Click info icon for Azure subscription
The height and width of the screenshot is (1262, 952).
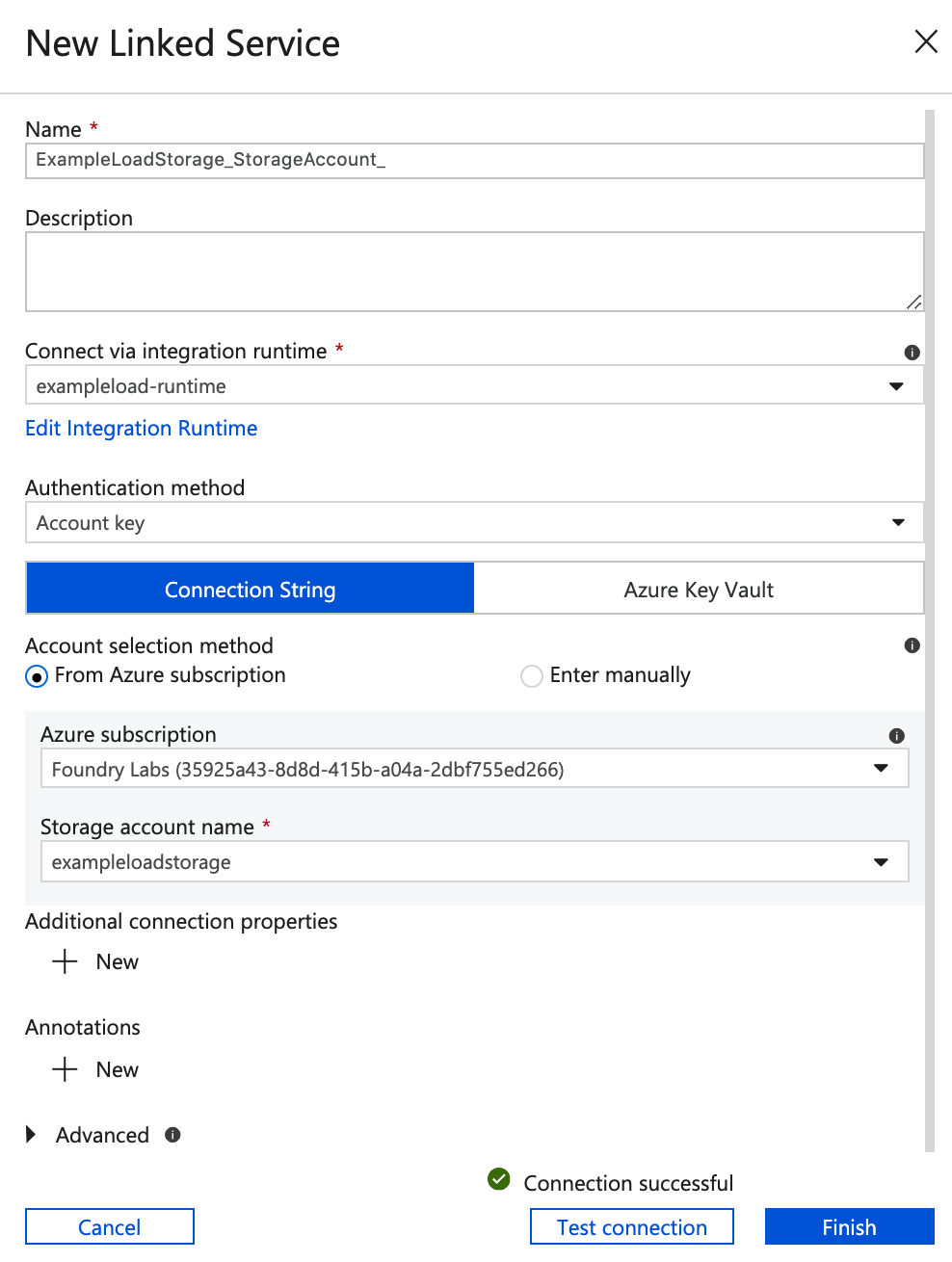(896, 736)
